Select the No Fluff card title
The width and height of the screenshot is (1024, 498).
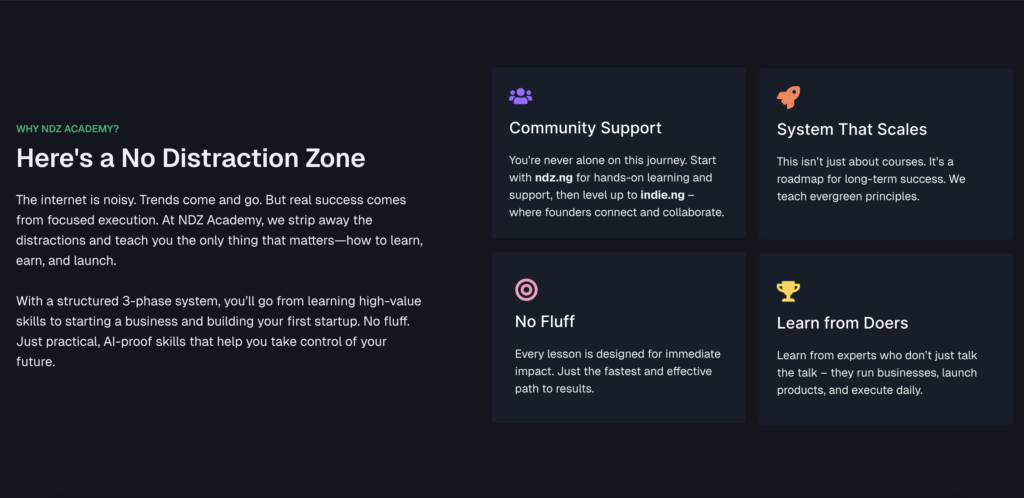coord(545,321)
